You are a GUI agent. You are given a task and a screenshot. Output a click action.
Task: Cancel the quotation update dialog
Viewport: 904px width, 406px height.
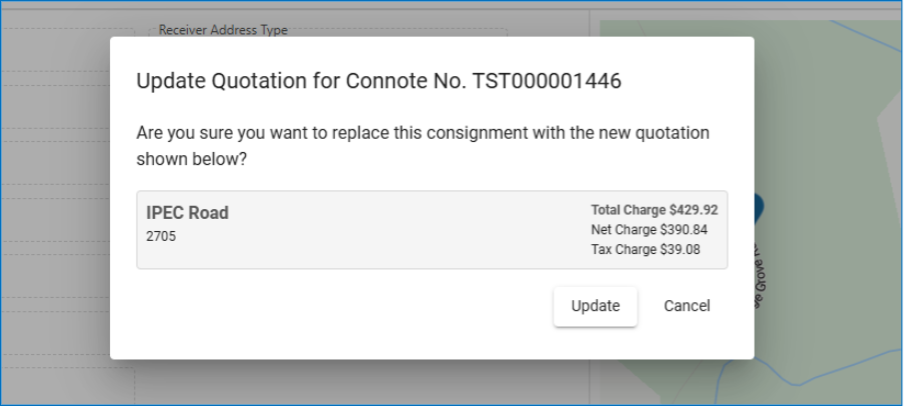[687, 306]
